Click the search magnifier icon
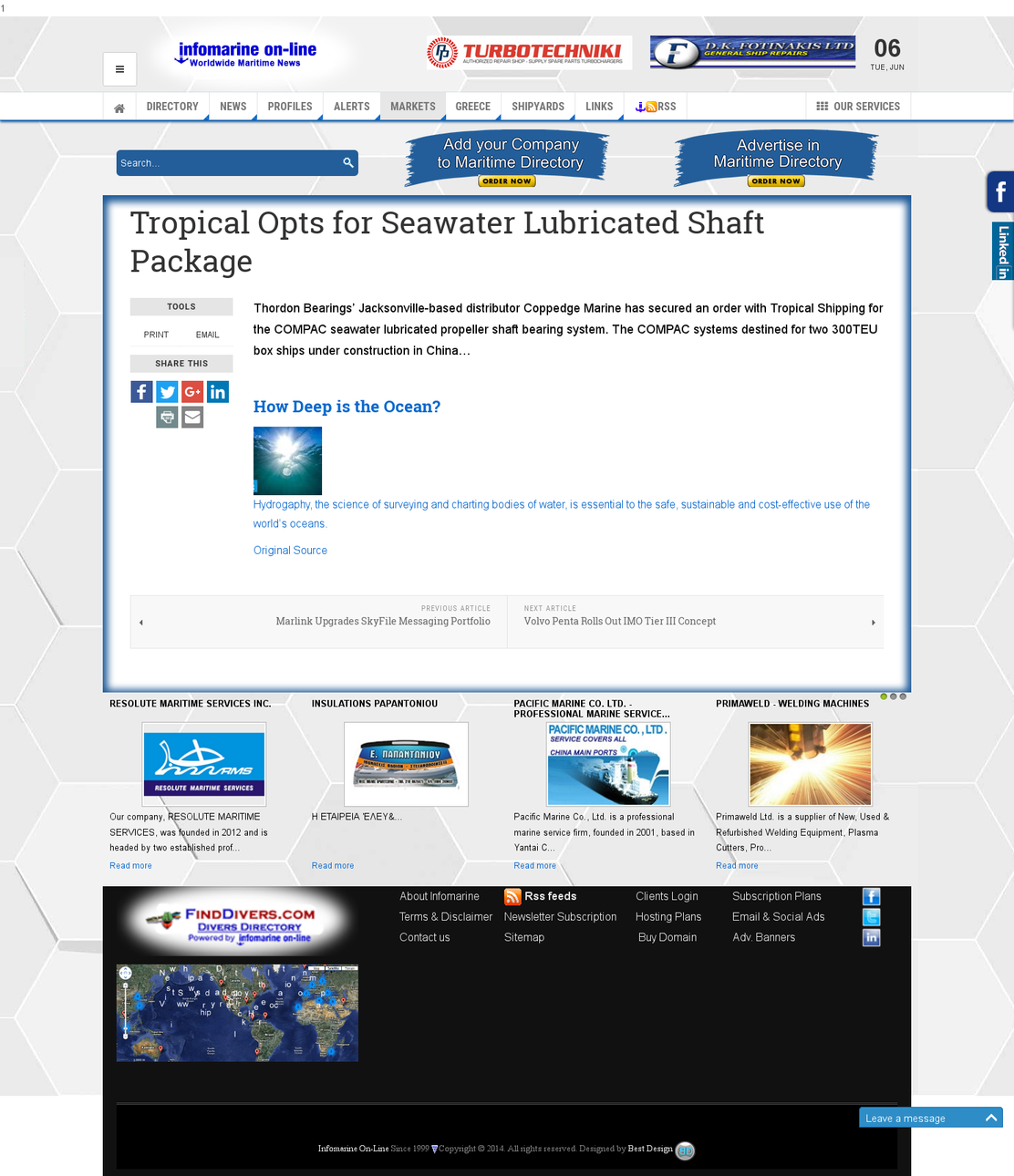 click(347, 163)
